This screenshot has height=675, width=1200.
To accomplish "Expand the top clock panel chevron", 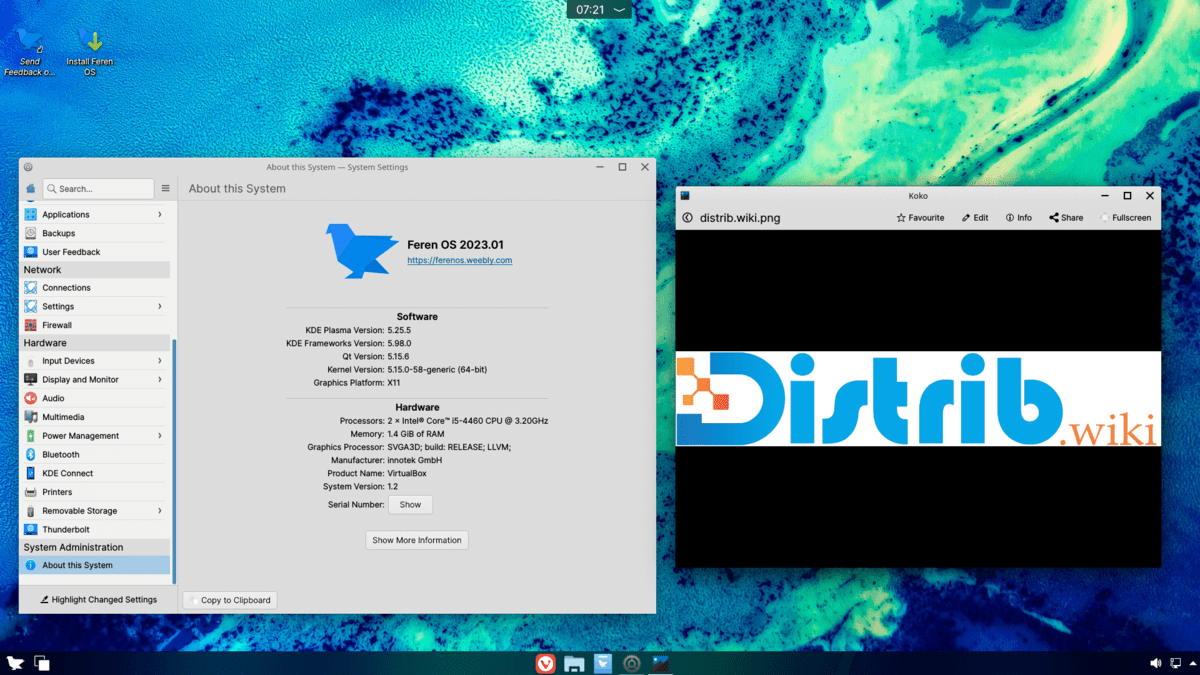I will pos(620,9).
